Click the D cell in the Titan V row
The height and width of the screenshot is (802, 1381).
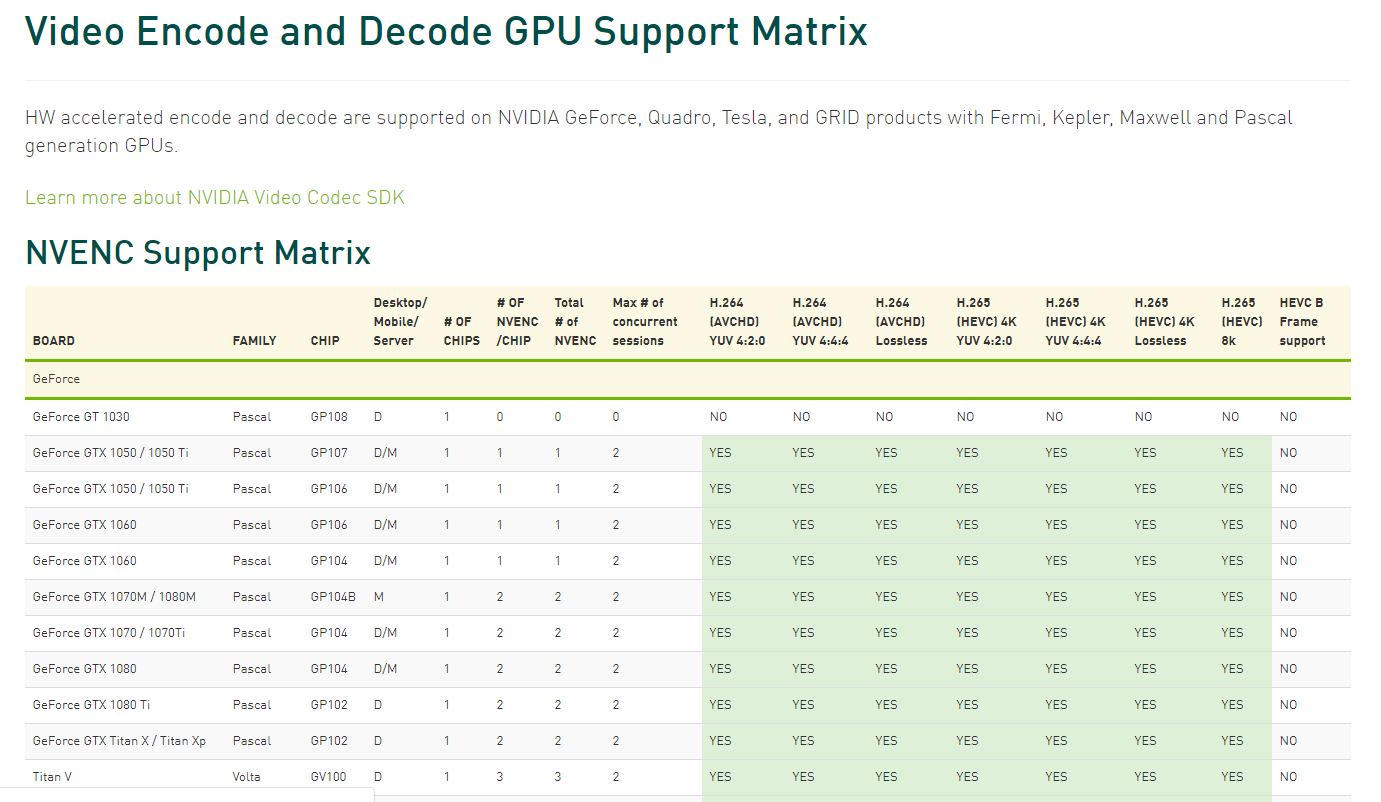point(378,777)
